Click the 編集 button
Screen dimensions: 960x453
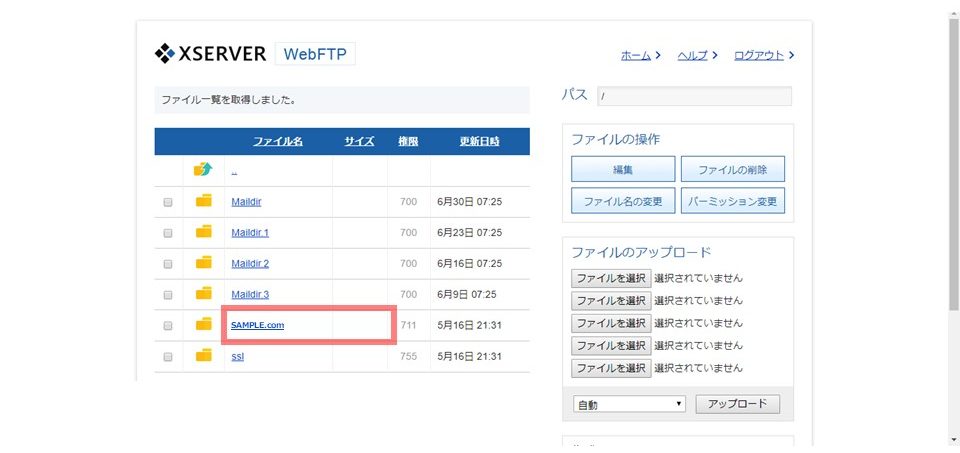(x=623, y=169)
